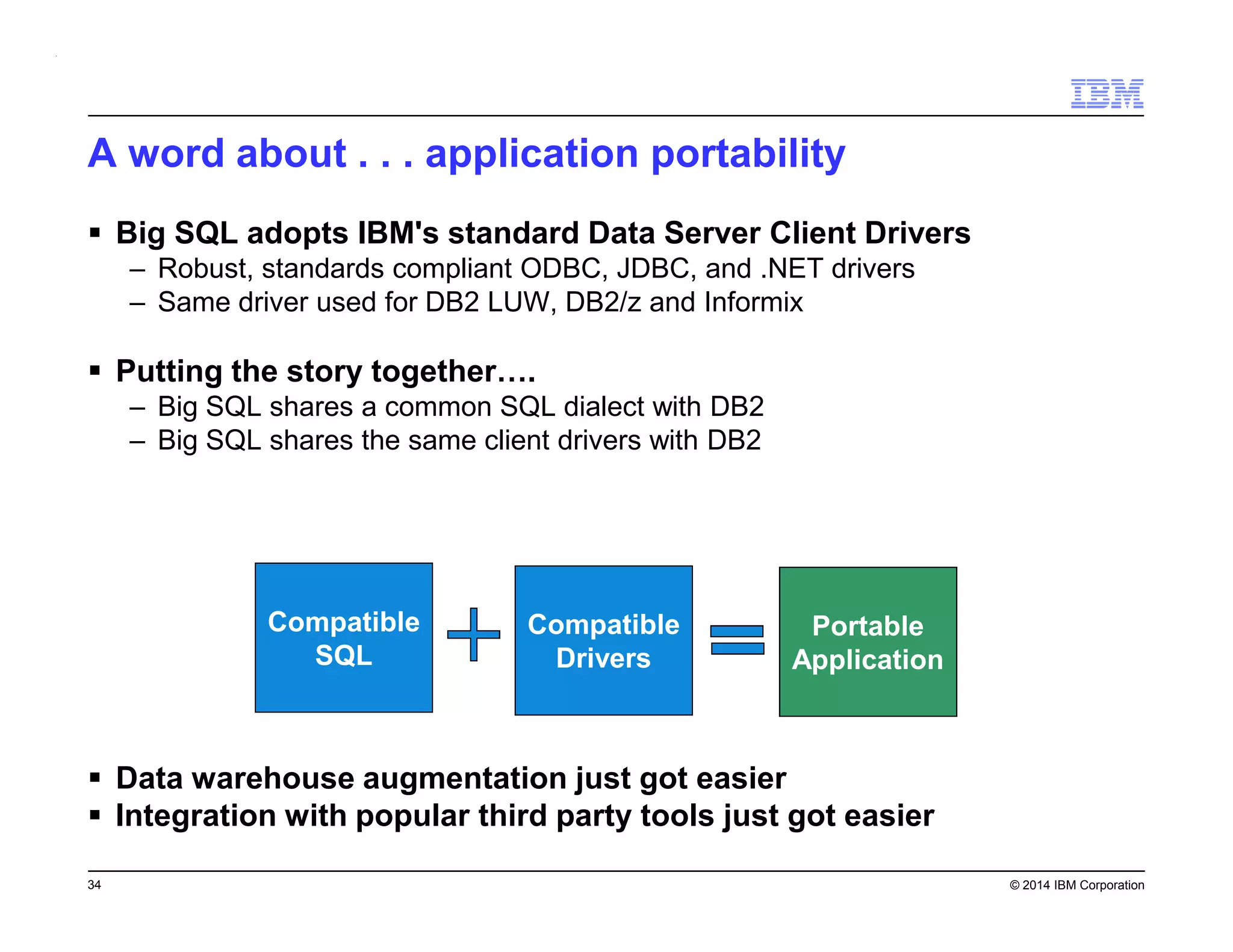Click 'Big SQL shares the same client drivers with DB2'
This screenshot has width=1233, height=952.
(x=459, y=440)
